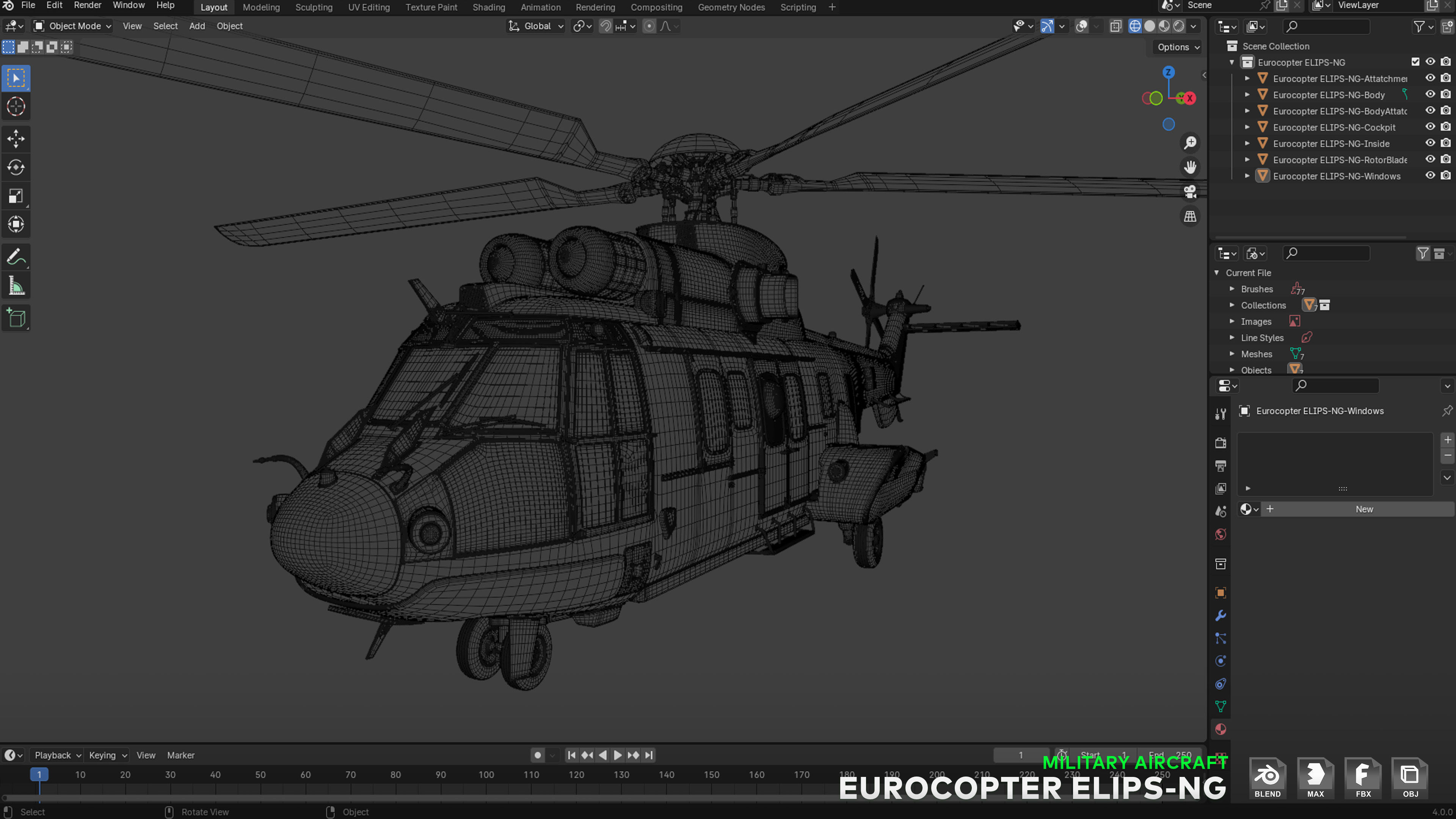This screenshot has width=1456, height=819.
Task: Open the Object Mode dropdown
Action: [72, 26]
